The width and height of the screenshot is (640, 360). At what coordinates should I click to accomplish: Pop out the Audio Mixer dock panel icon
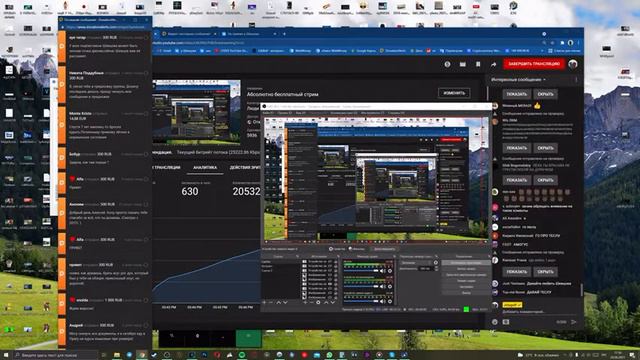coord(394,256)
